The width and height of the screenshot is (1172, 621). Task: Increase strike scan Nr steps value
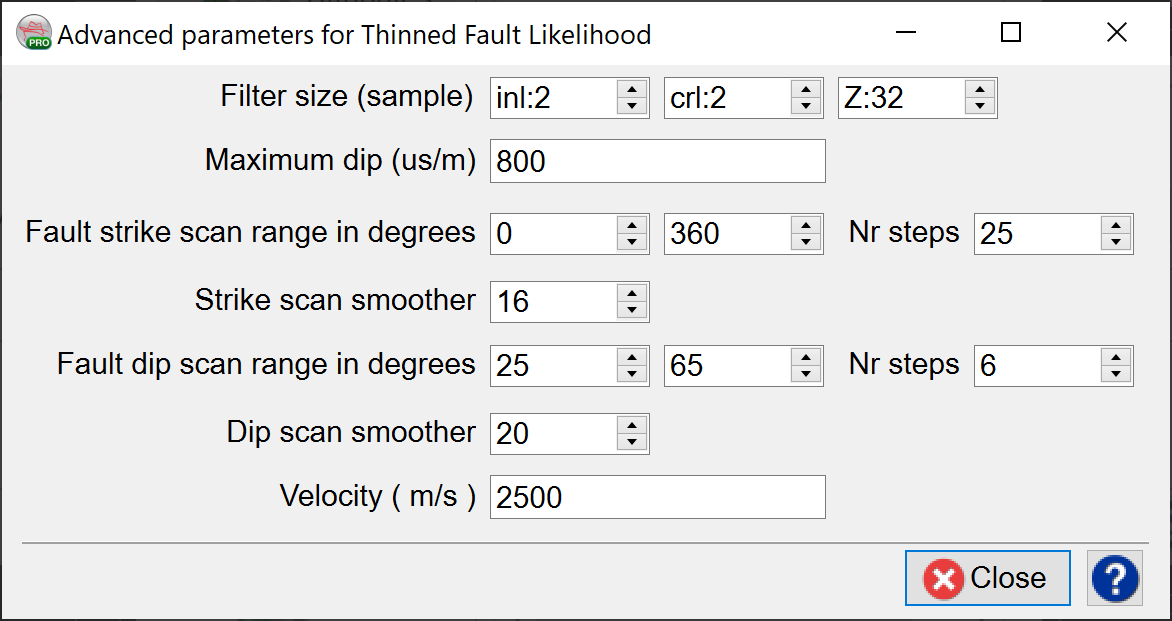point(1115,225)
